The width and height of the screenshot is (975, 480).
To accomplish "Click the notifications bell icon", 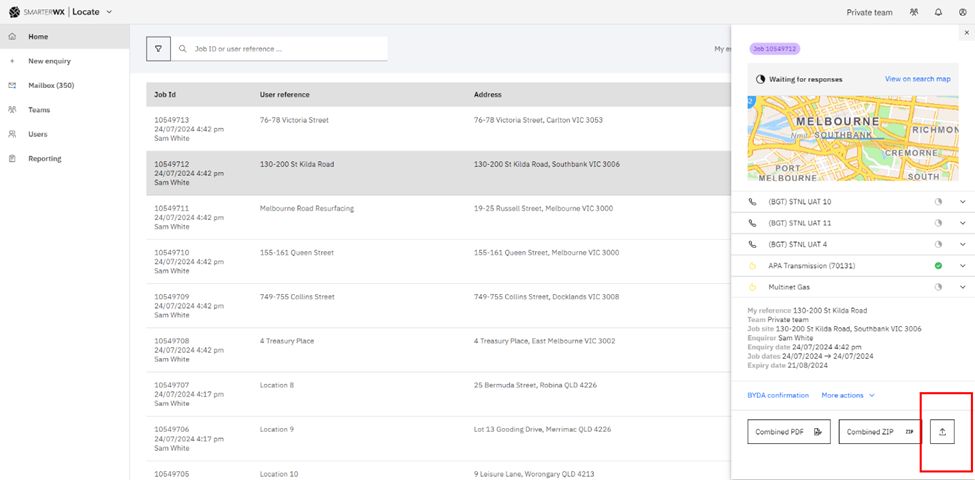I will (938, 12).
